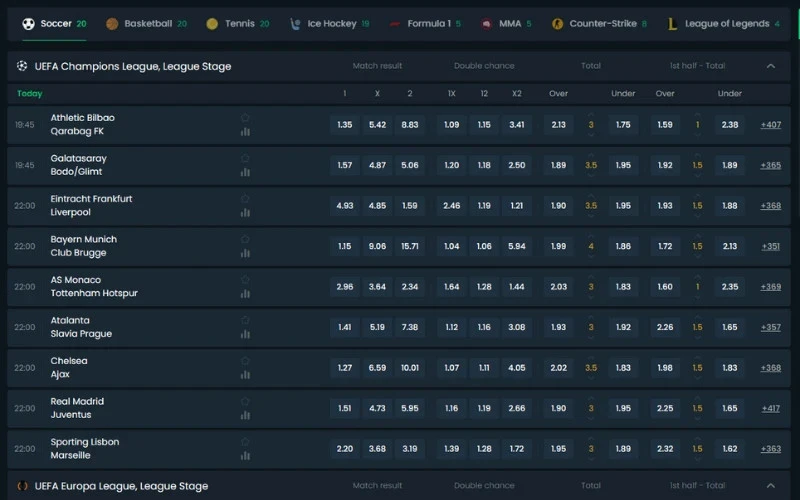
Task: Open +365 more markets for Galatasaray match
Action: click(x=770, y=165)
